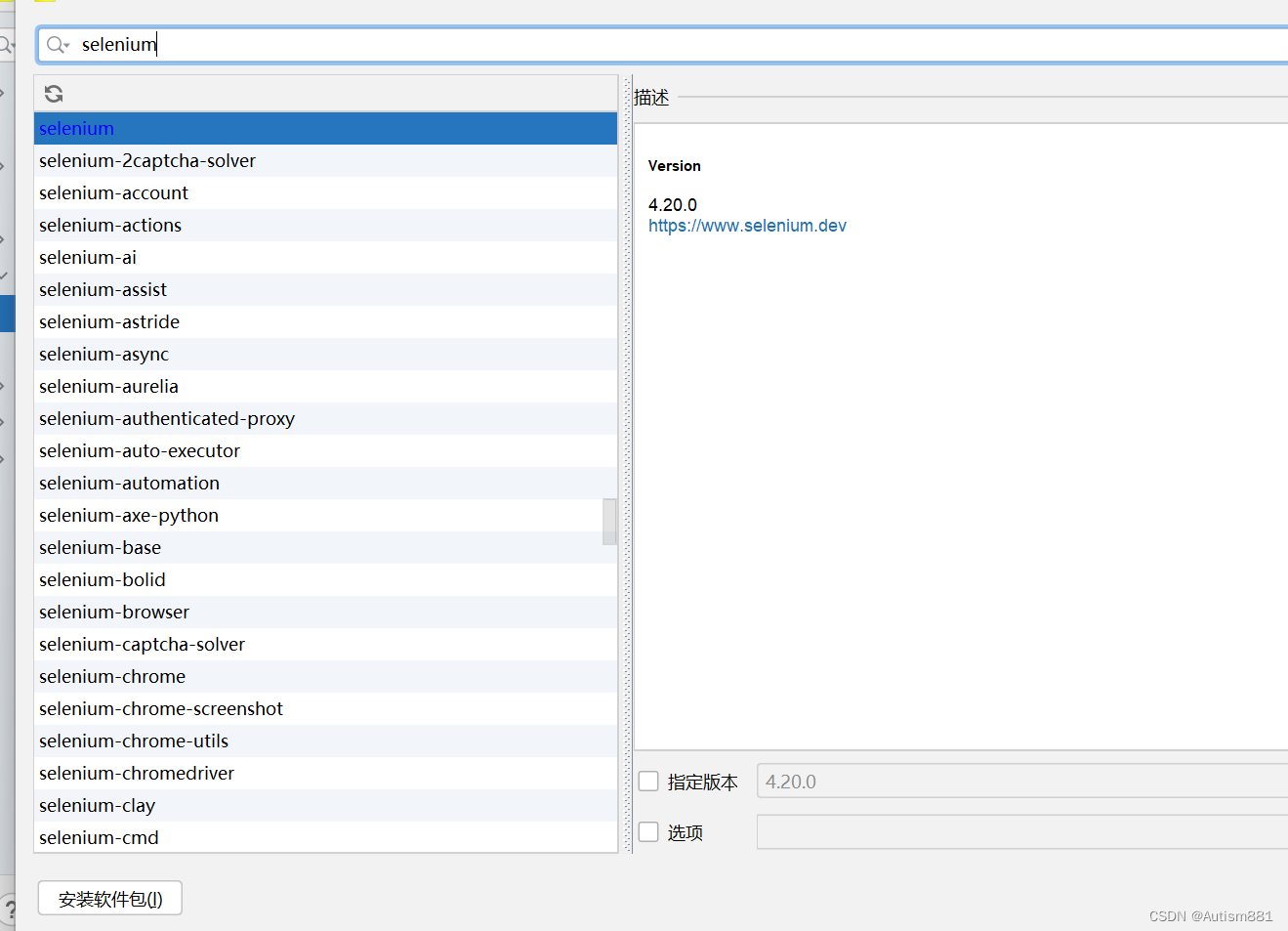Screen dimensions: 1288x931
Task: Click the 安装软件包 install button
Action: point(110,899)
